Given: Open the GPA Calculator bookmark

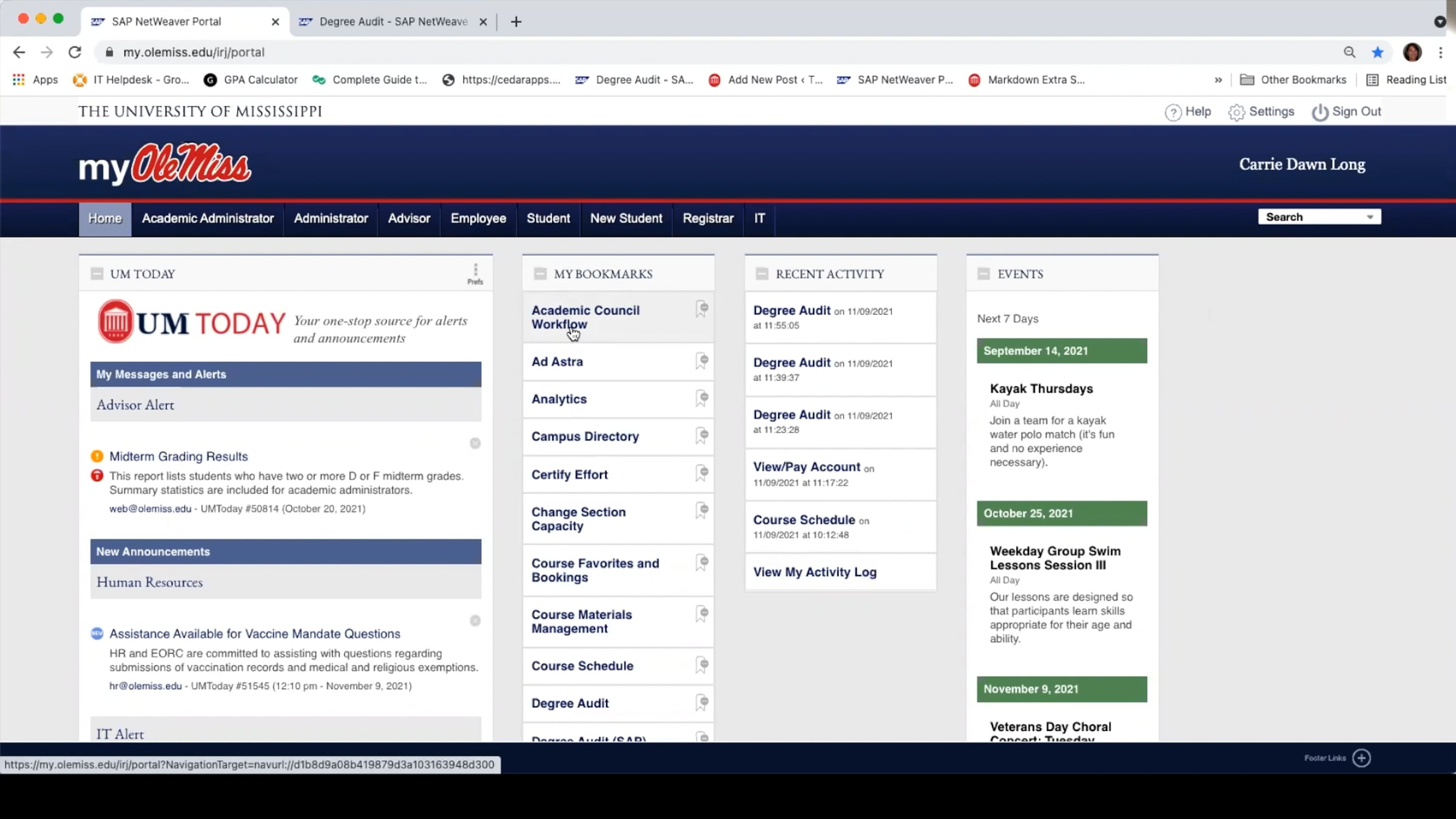Looking at the screenshot, I should click(251, 79).
